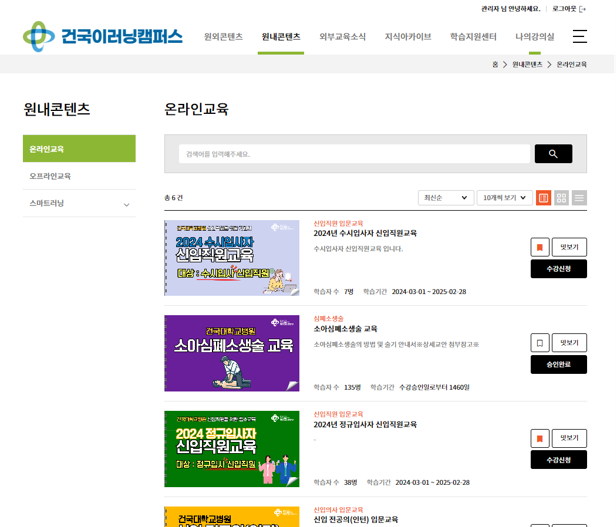
Task: Open the 최신순 sort dropdown
Action: pyautogui.click(x=446, y=198)
